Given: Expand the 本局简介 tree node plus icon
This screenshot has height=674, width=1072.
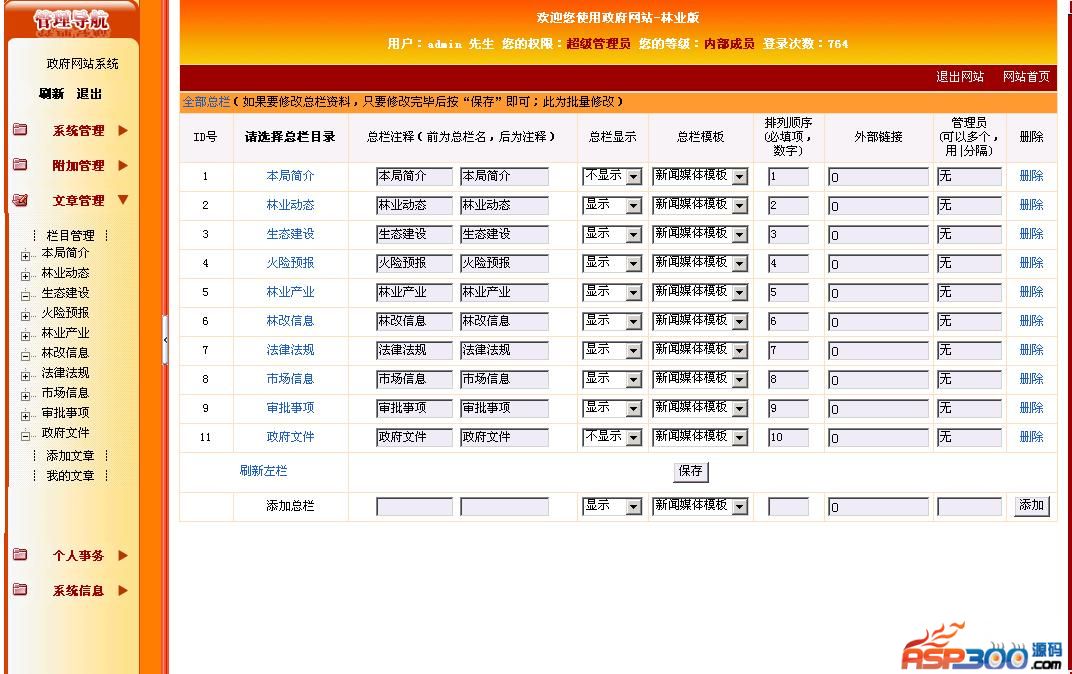Looking at the screenshot, I should 25,256.
